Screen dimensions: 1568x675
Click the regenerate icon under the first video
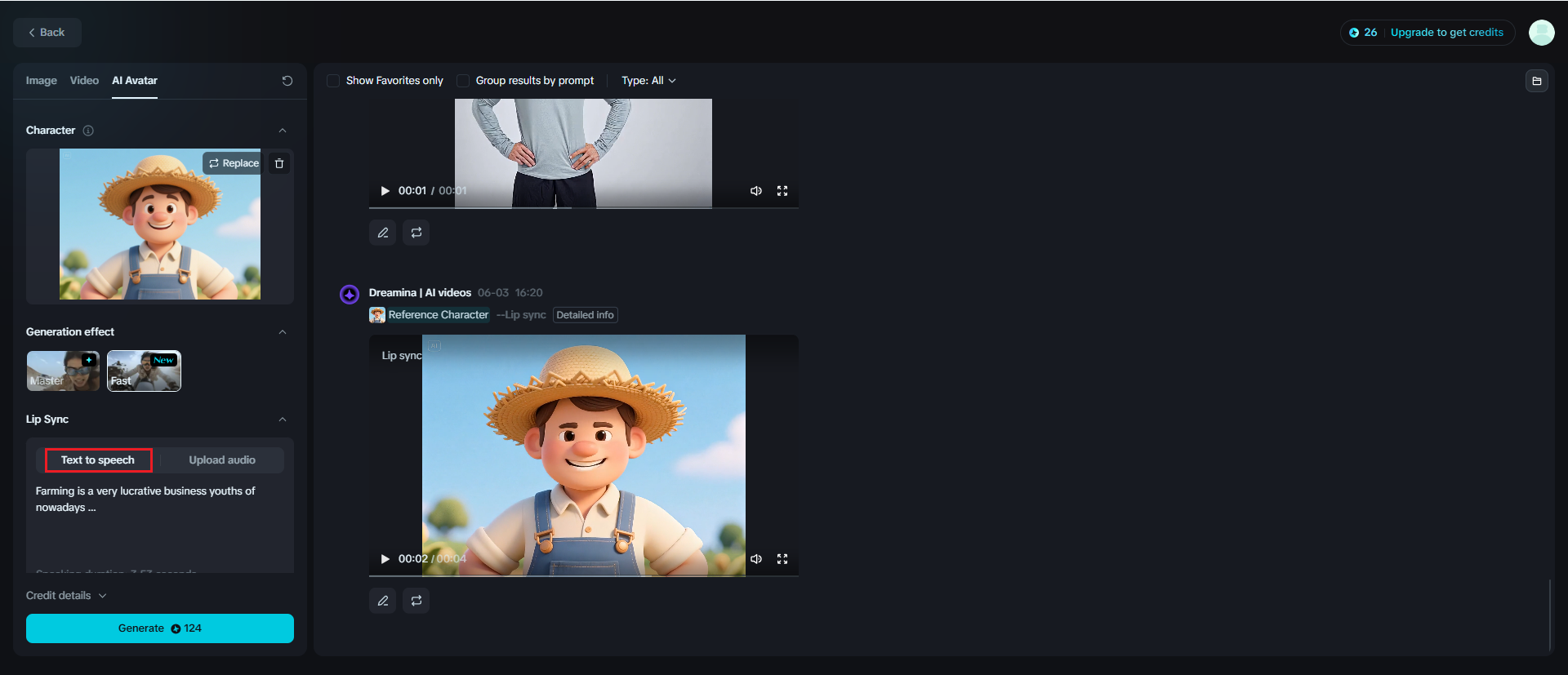[x=416, y=233]
